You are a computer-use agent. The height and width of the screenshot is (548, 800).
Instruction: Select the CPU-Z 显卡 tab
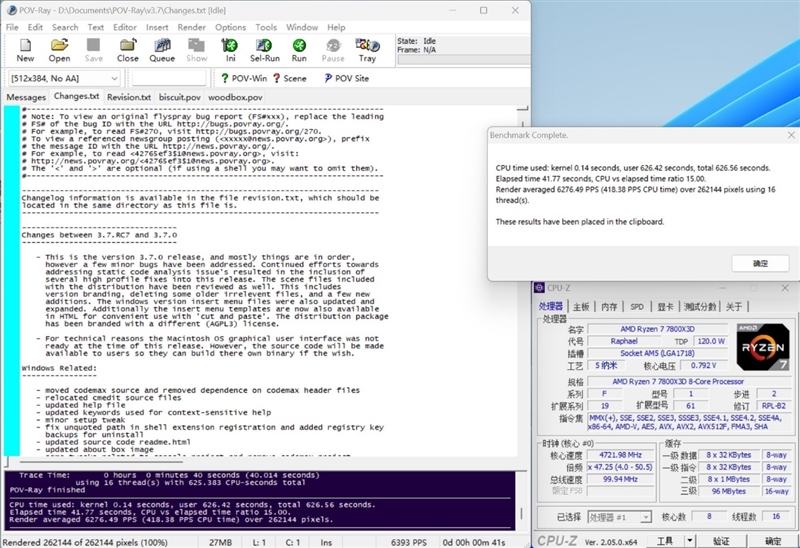[x=665, y=306]
